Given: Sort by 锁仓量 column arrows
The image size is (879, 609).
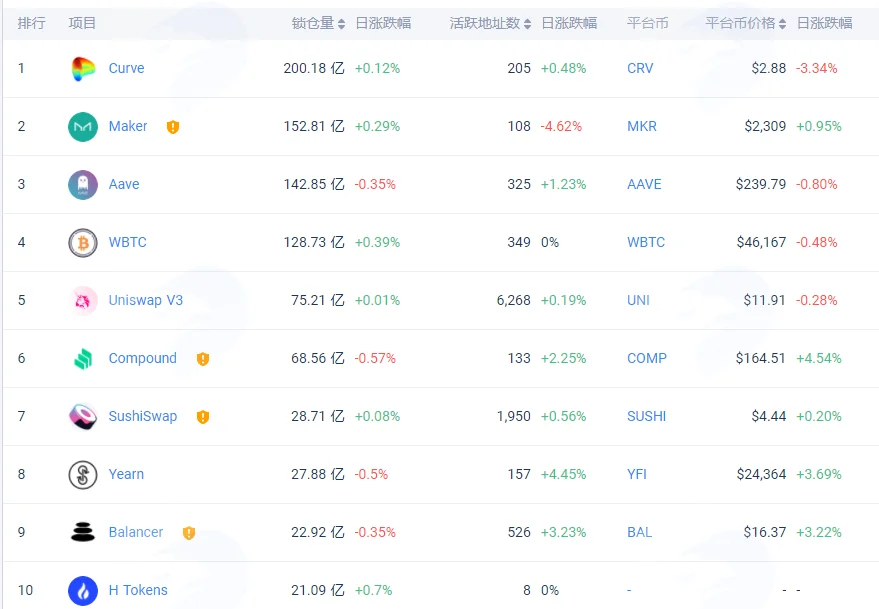Looking at the screenshot, I should (x=341, y=24).
